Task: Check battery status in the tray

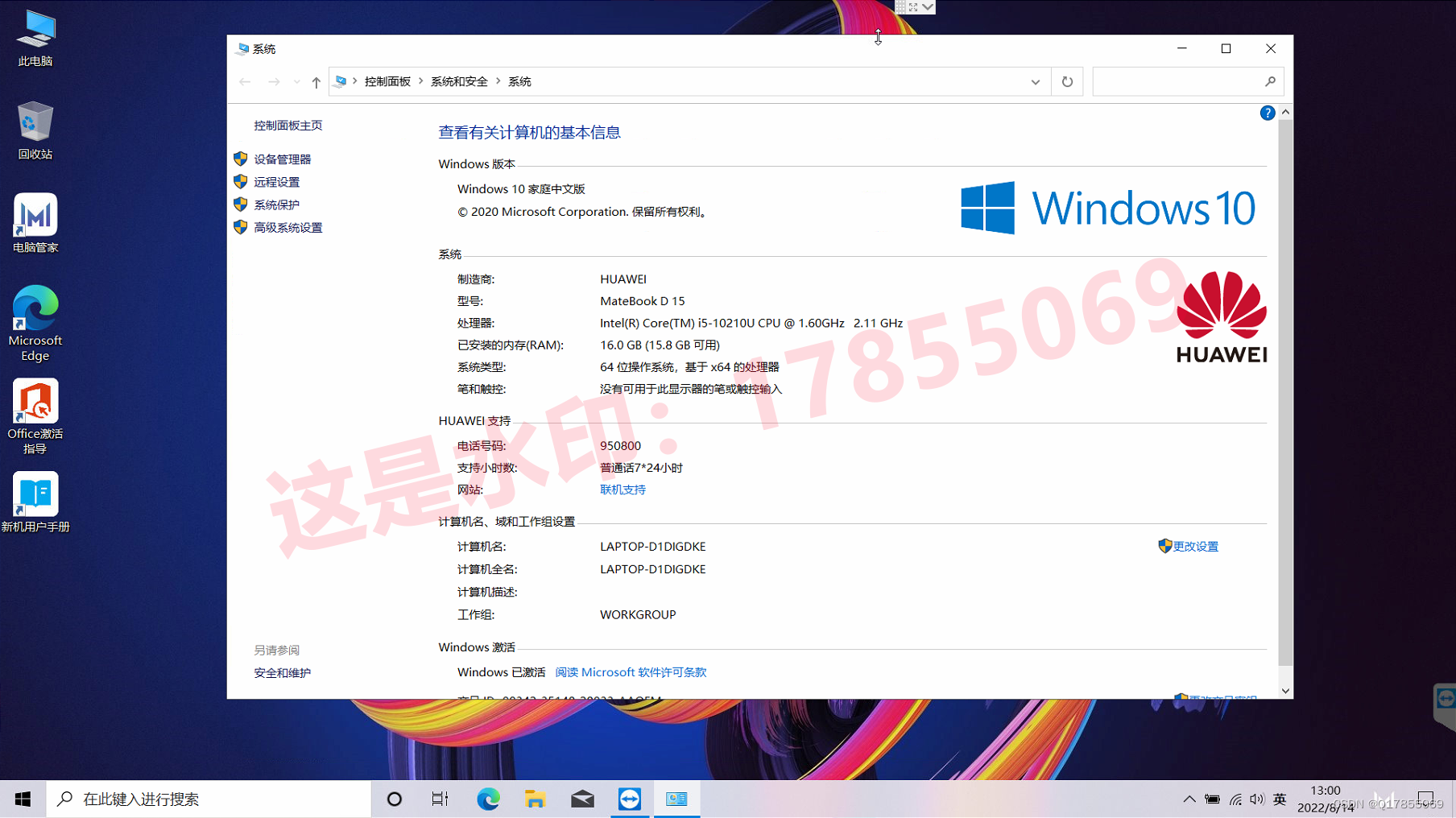Action: pyautogui.click(x=1212, y=799)
